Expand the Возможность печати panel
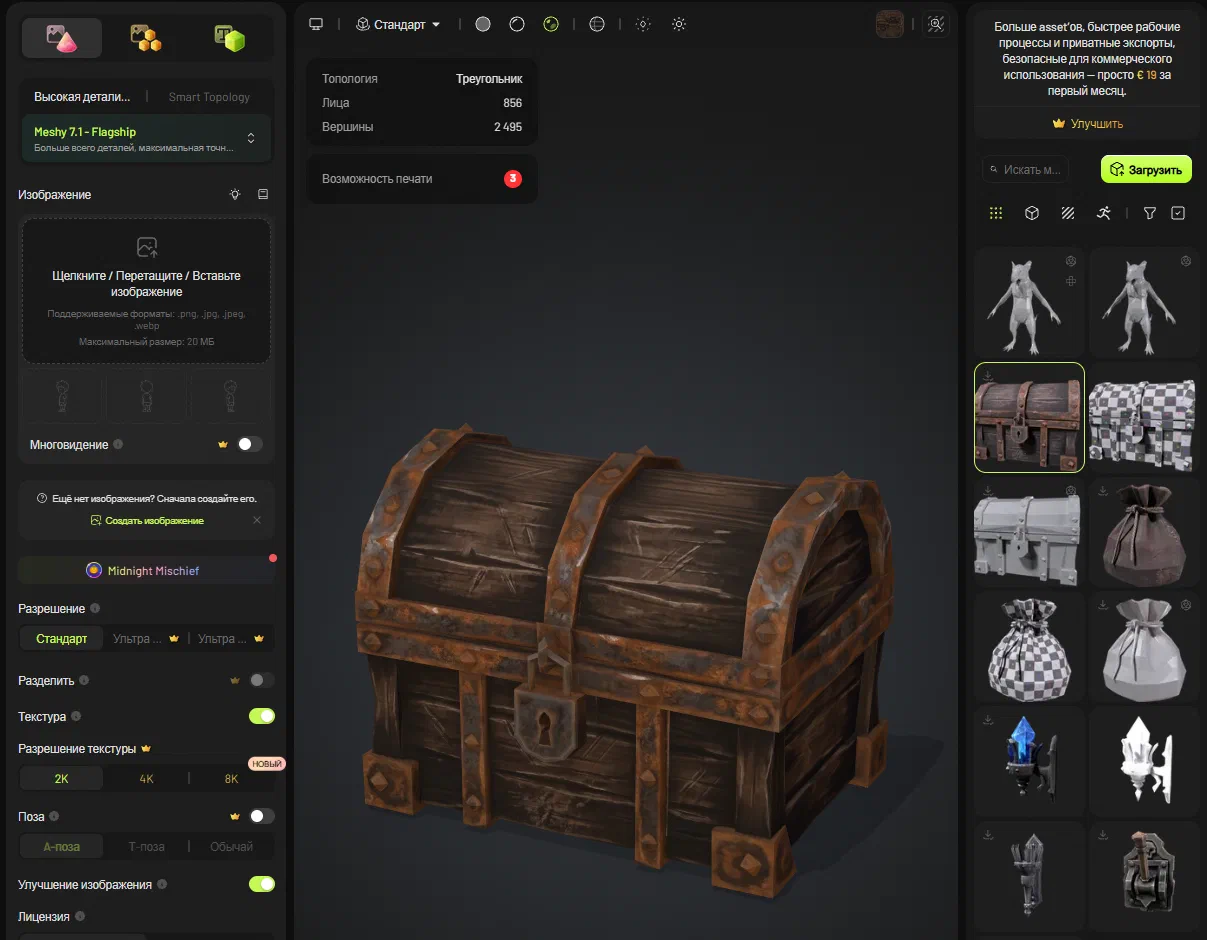This screenshot has height=940, width=1207. 422,179
